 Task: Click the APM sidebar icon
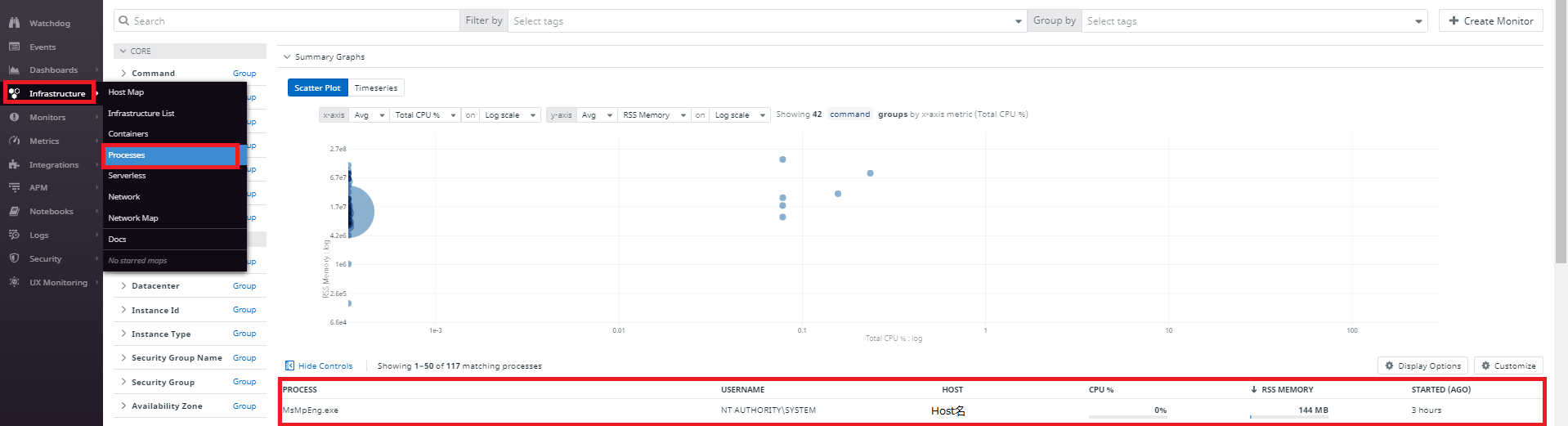[14, 187]
